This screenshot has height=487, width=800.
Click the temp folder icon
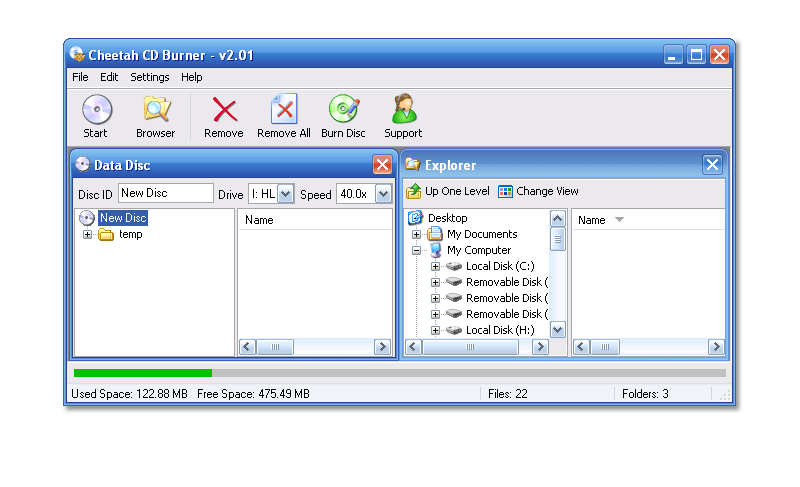pyautogui.click(x=106, y=235)
